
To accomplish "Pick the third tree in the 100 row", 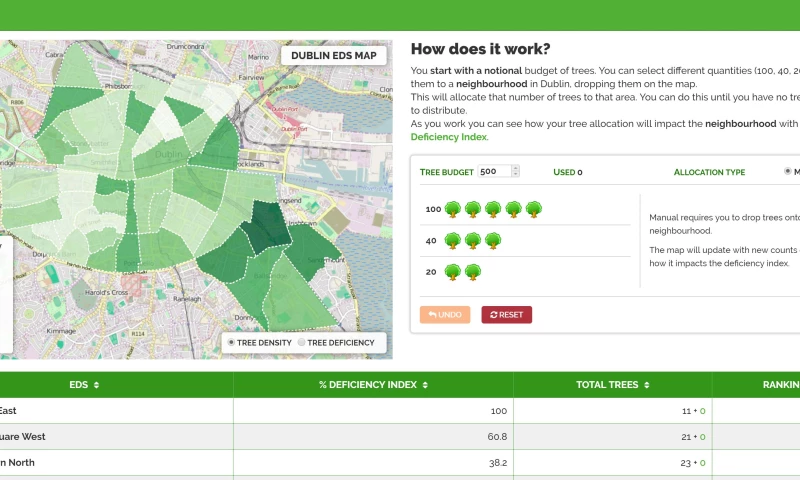I will 493,210.
